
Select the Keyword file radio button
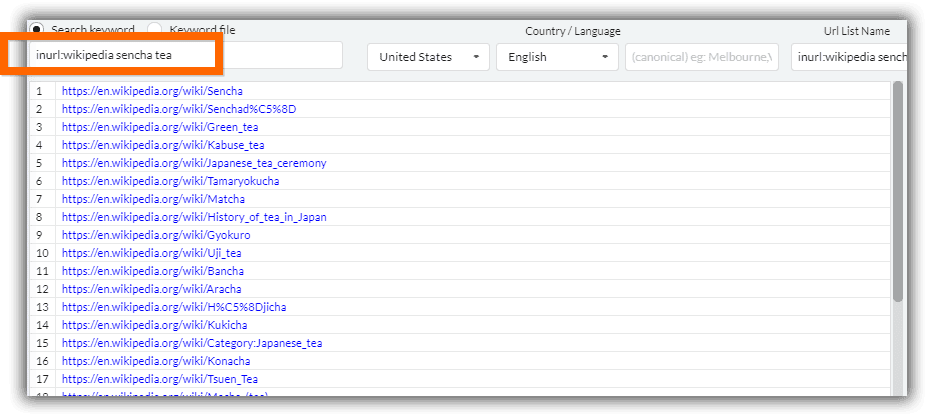click(154, 30)
